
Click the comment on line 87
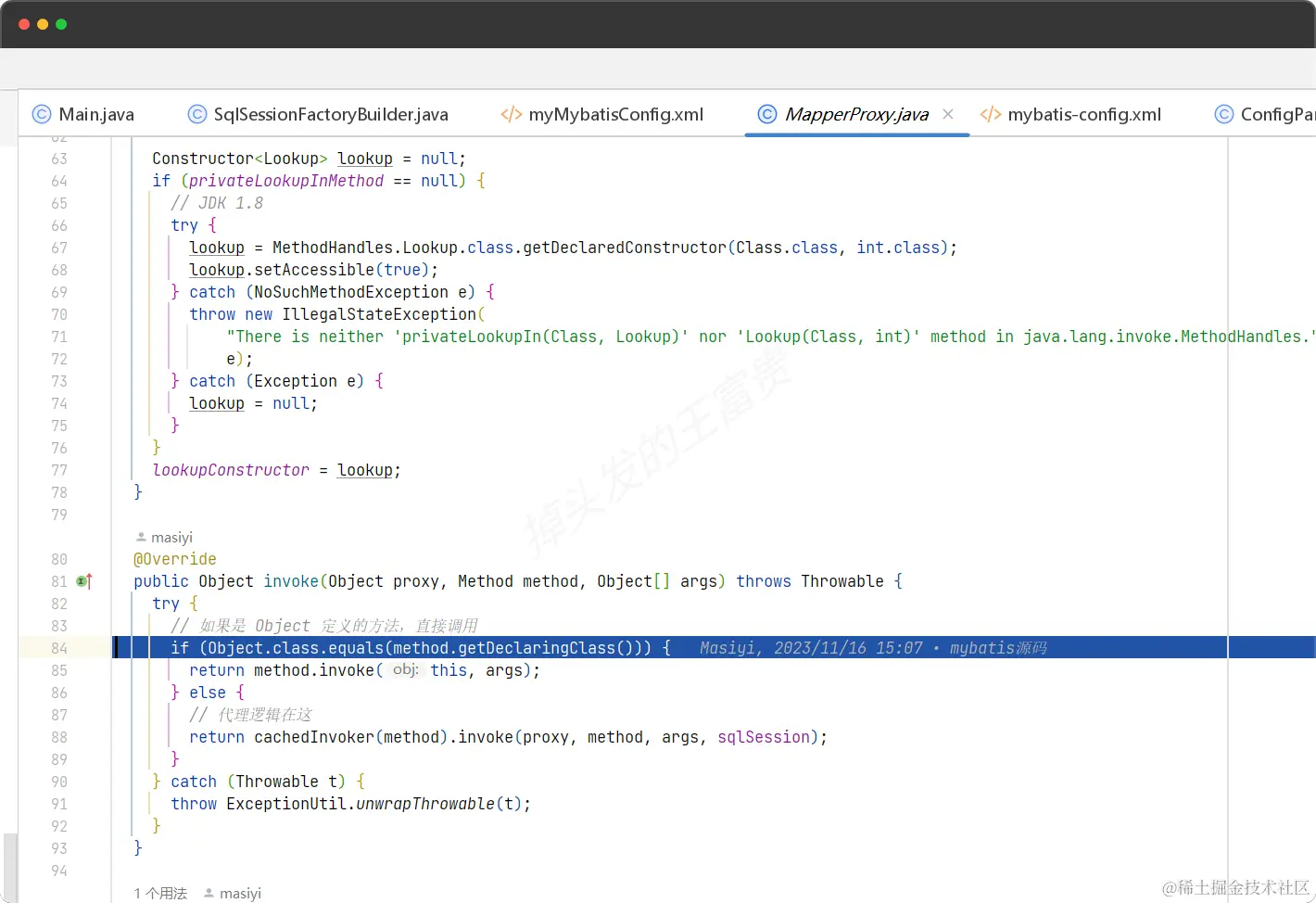point(250,715)
